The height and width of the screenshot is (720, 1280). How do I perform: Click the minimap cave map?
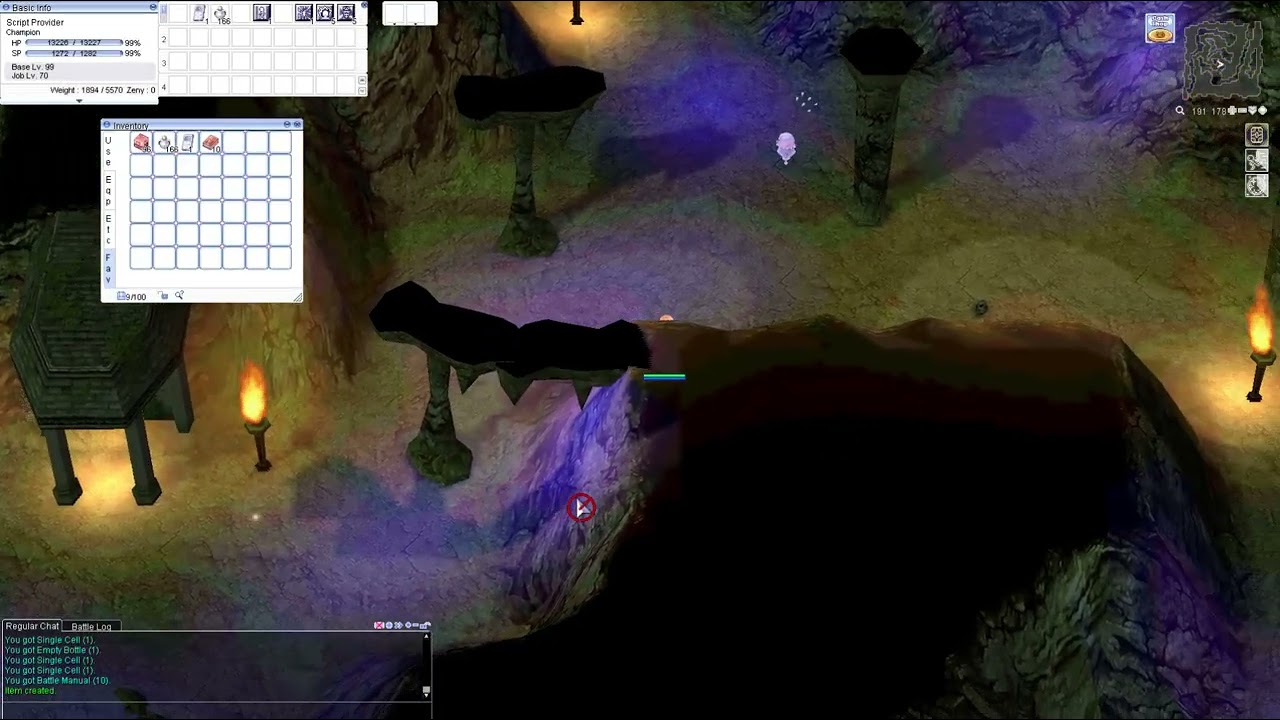pyautogui.click(x=1224, y=58)
